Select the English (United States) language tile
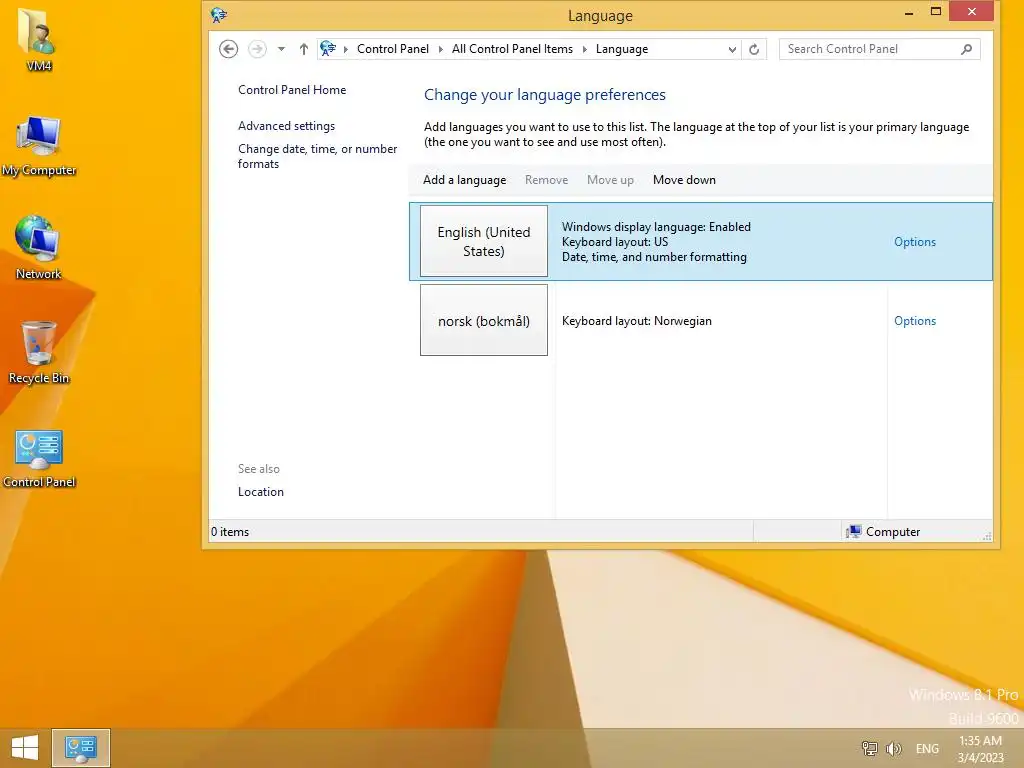1024x768 pixels. [484, 241]
